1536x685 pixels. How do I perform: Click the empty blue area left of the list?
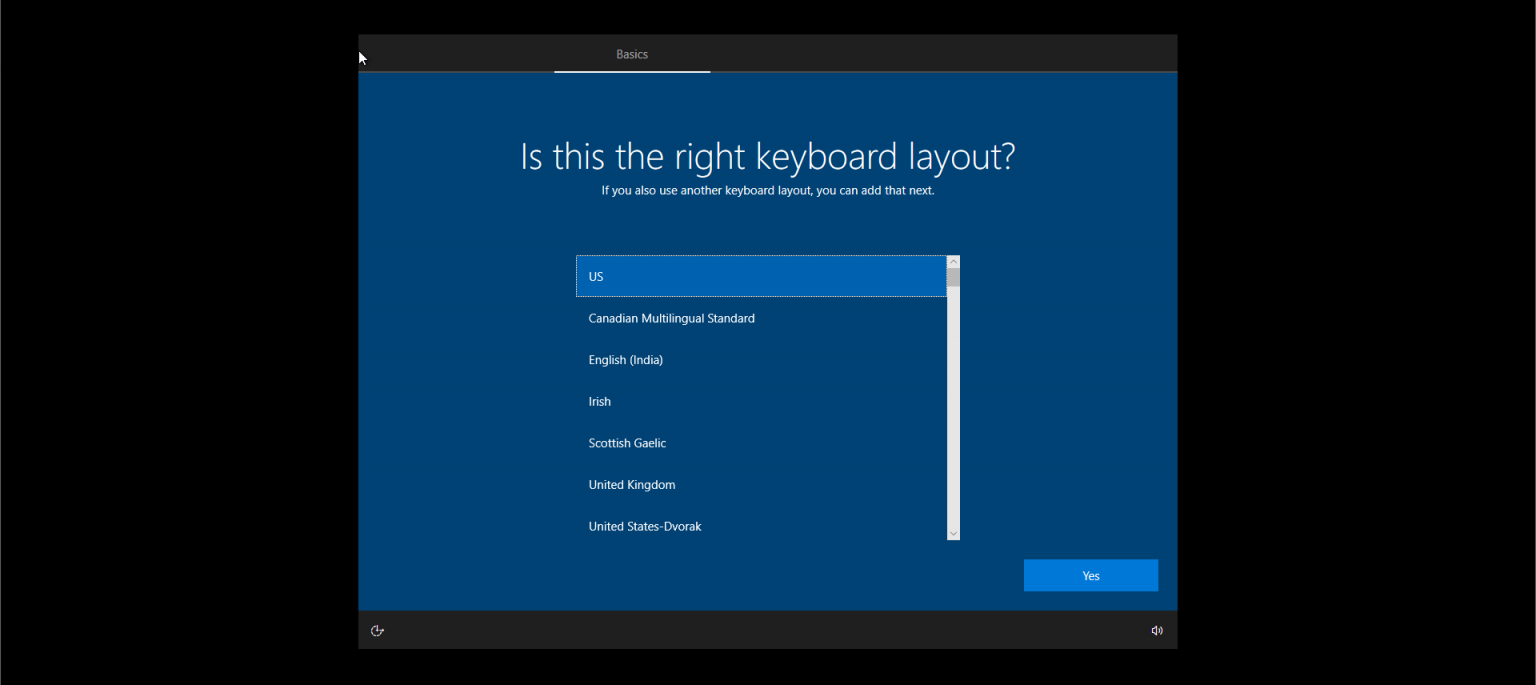[465, 400]
